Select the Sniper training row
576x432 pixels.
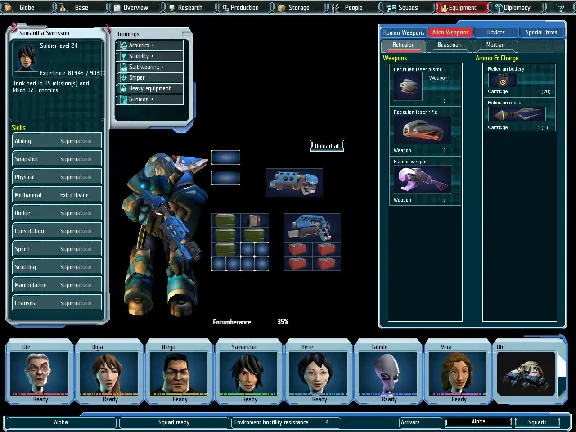(150, 78)
